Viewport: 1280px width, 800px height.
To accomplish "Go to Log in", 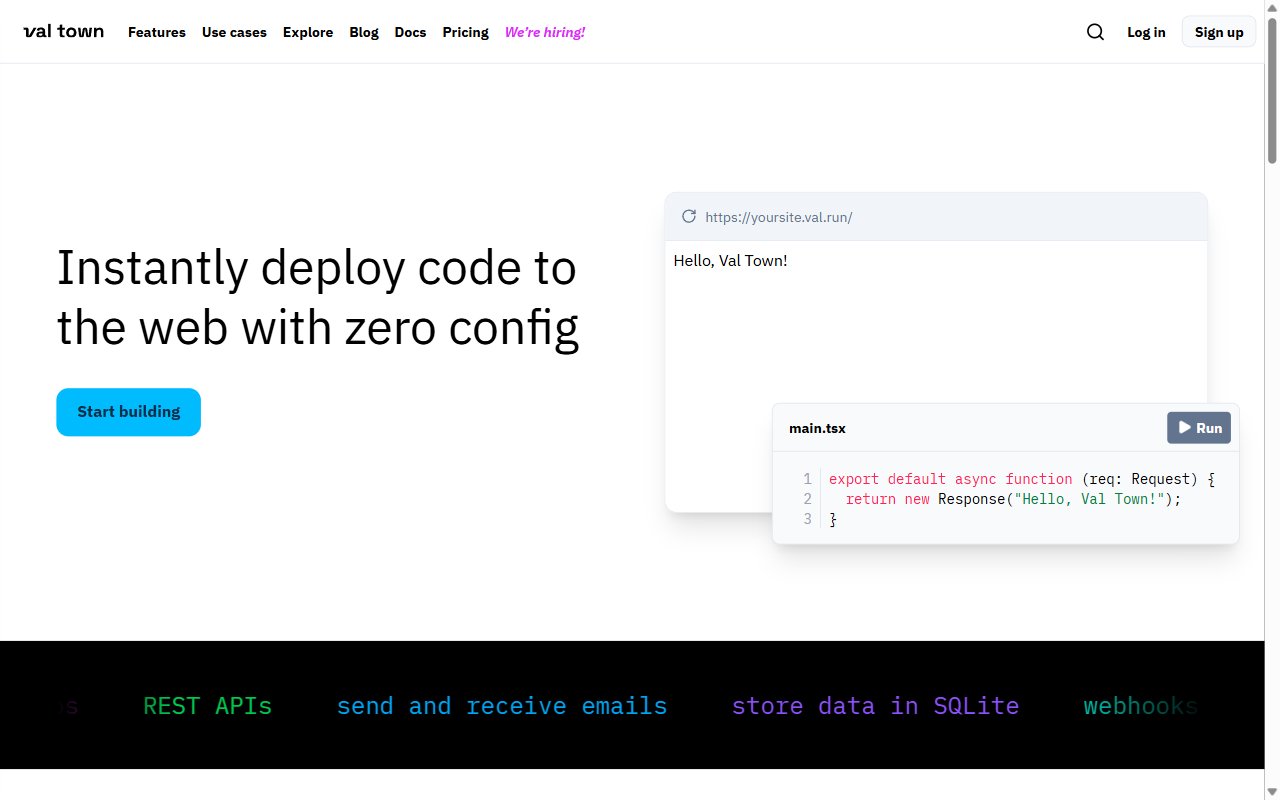I will tap(1146, 32).
